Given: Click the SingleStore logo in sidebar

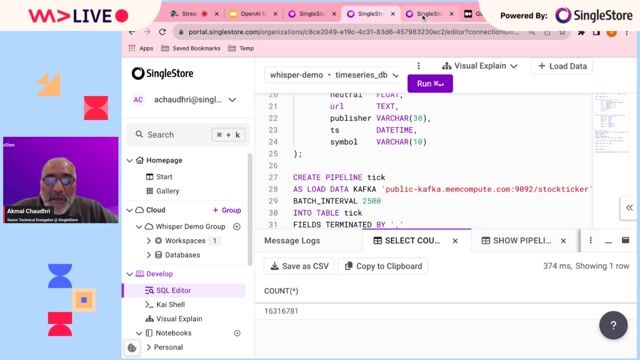Looking at the screenshot, I should [x=162, y=73].
